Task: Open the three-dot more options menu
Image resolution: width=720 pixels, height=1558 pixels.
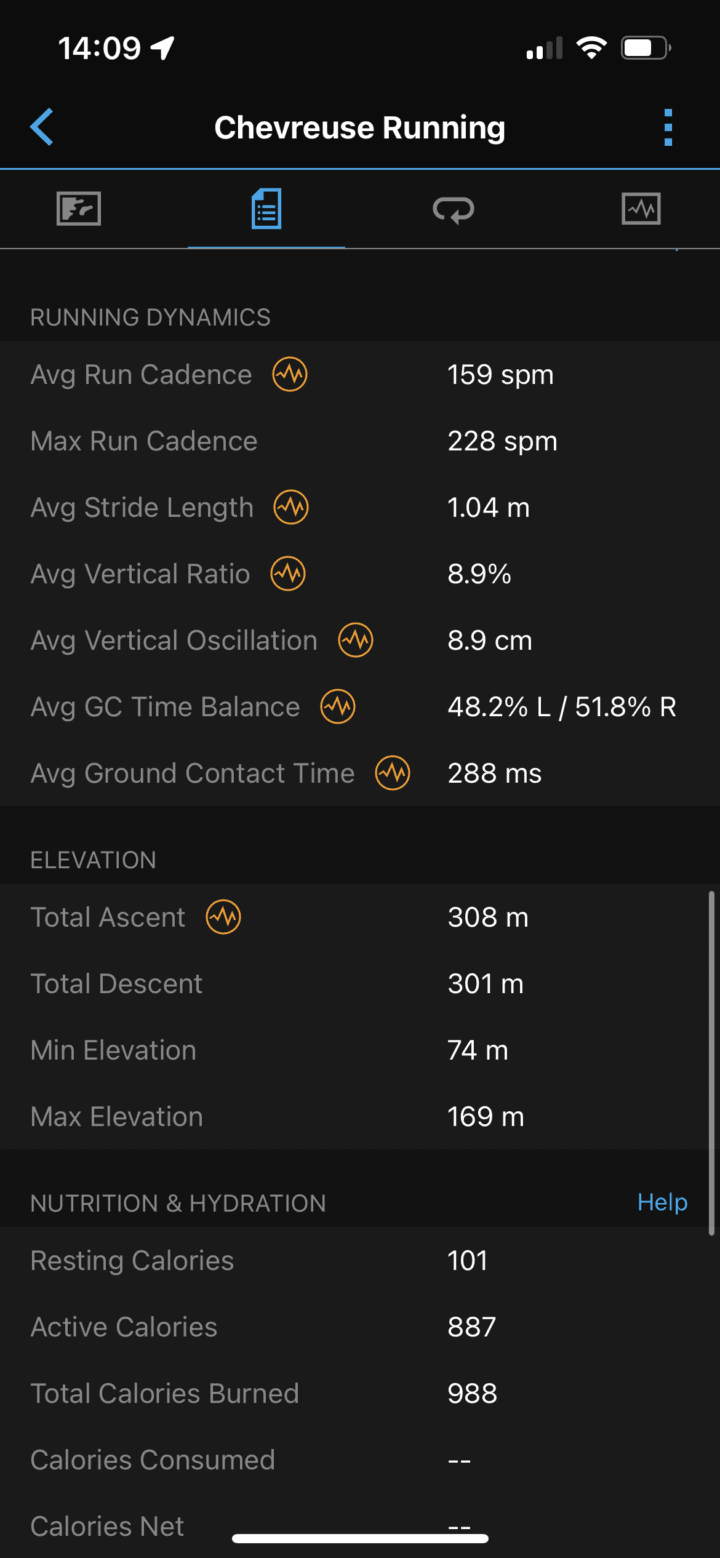Action: click(668, 128)
